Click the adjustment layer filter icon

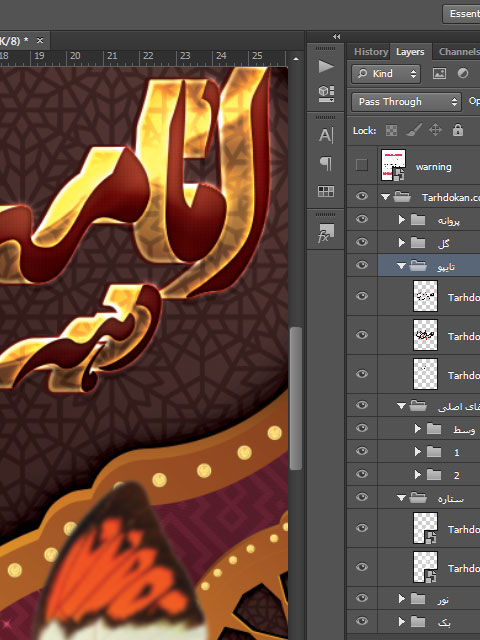pyautogui.click(x=462, y=73)
